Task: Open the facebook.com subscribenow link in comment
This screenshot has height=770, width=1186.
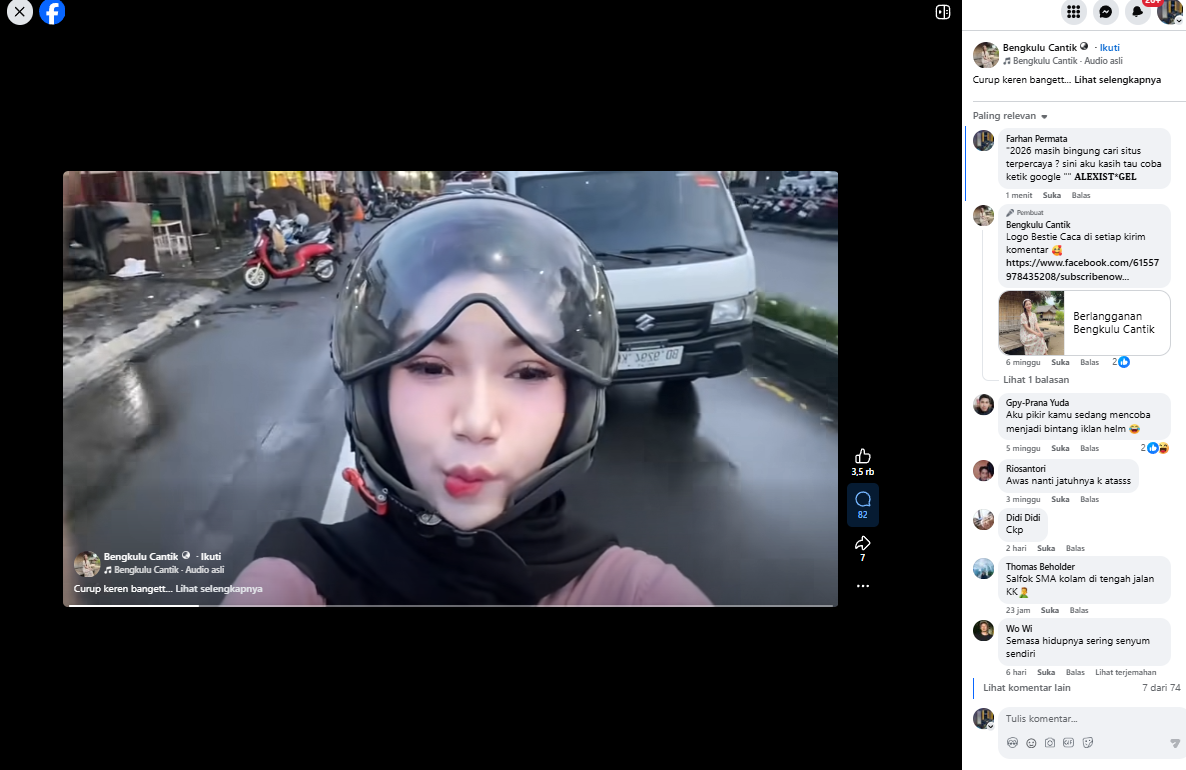Action: [x=1082, y=270]
